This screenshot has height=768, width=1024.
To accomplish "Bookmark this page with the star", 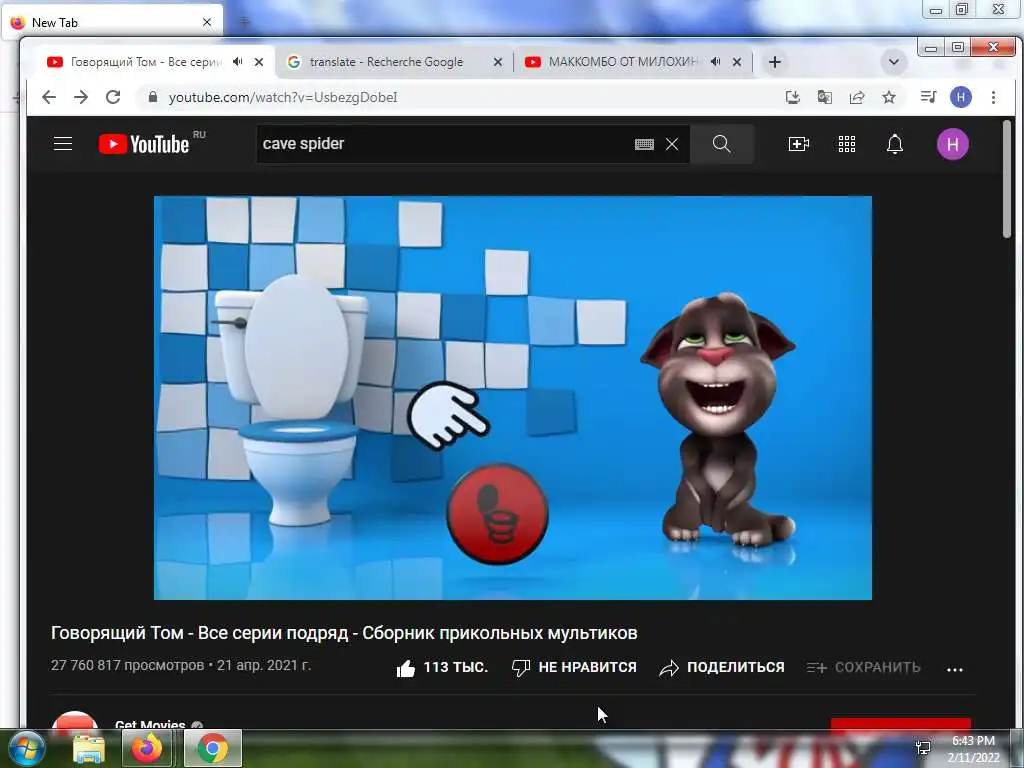I will click(889, 97).
